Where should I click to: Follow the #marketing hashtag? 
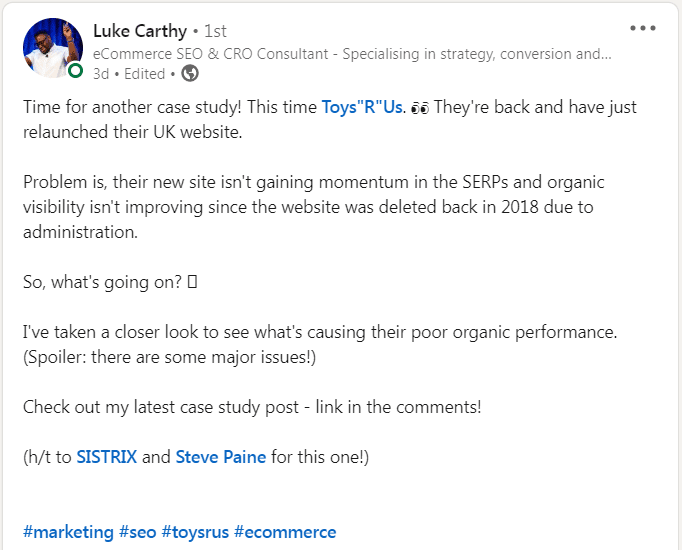[68, 532]
